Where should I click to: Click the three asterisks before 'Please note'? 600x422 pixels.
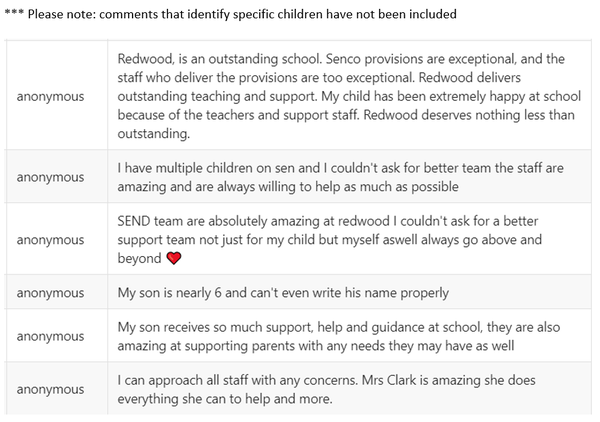[x=17, y=15]
